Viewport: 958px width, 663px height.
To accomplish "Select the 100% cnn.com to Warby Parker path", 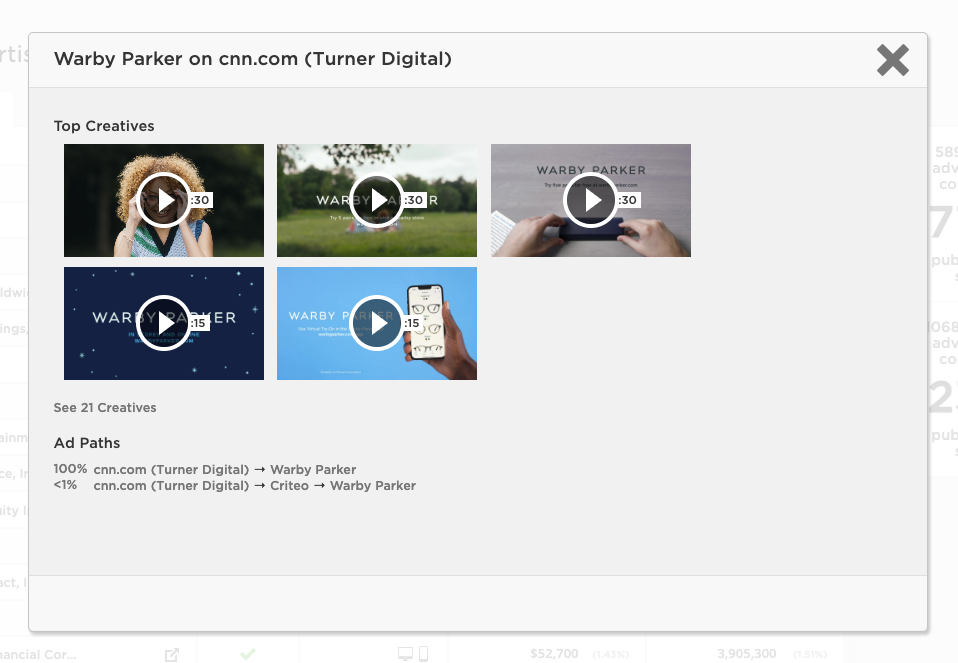I will [205, 469].
